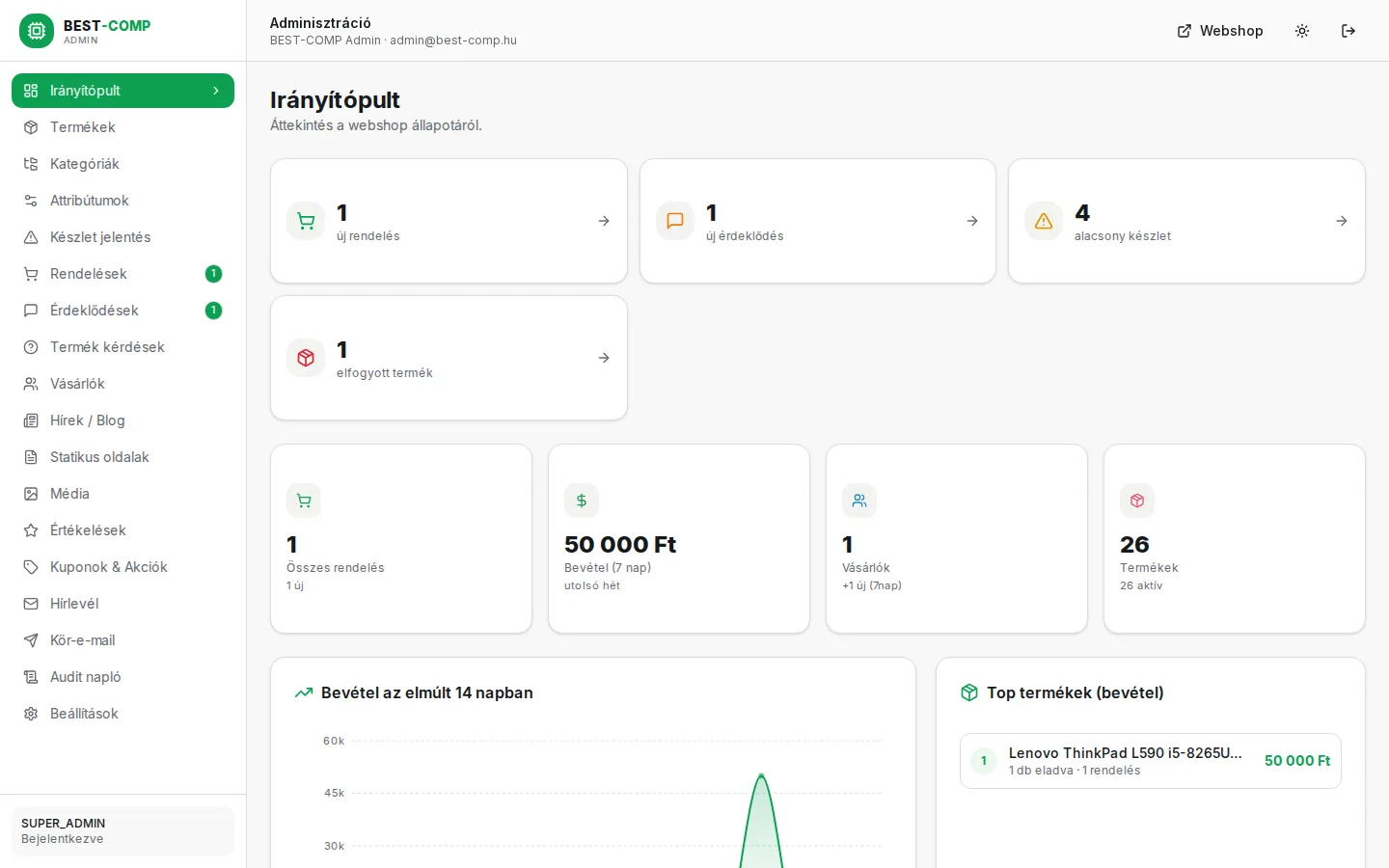The image size is (1389, 868).
Task: Click the green peak on revenue chart
Action: (x=761, y=775)
